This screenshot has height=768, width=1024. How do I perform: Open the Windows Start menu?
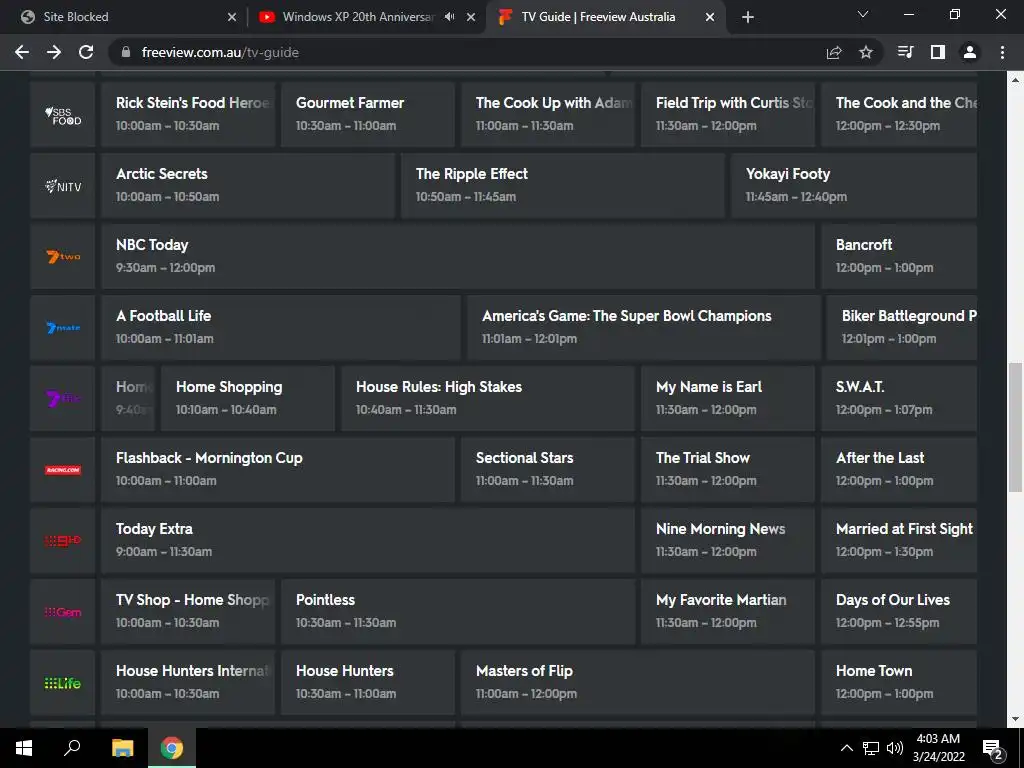coord(24,748)
